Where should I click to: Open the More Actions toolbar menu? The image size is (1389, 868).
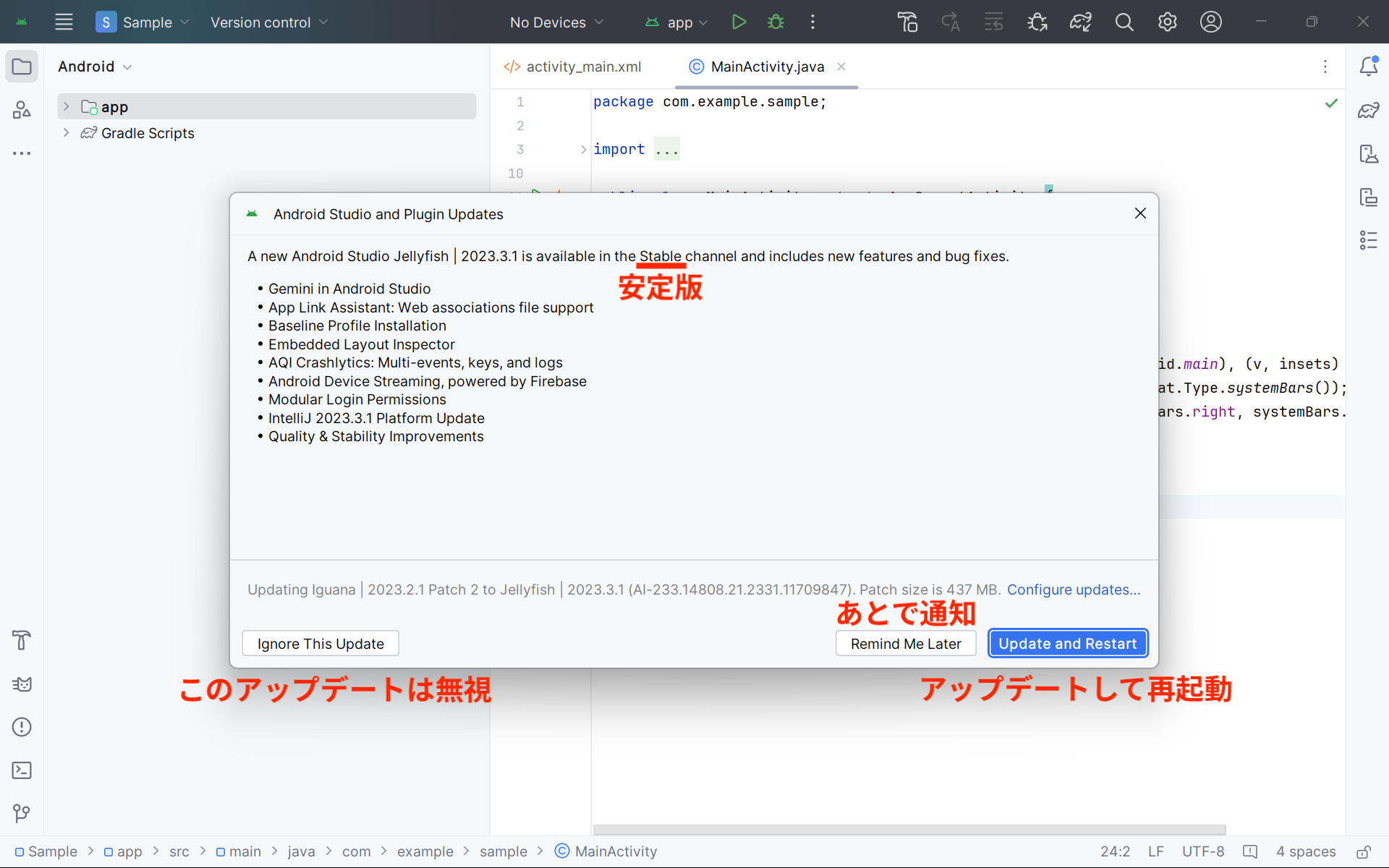tap(813, 22)
